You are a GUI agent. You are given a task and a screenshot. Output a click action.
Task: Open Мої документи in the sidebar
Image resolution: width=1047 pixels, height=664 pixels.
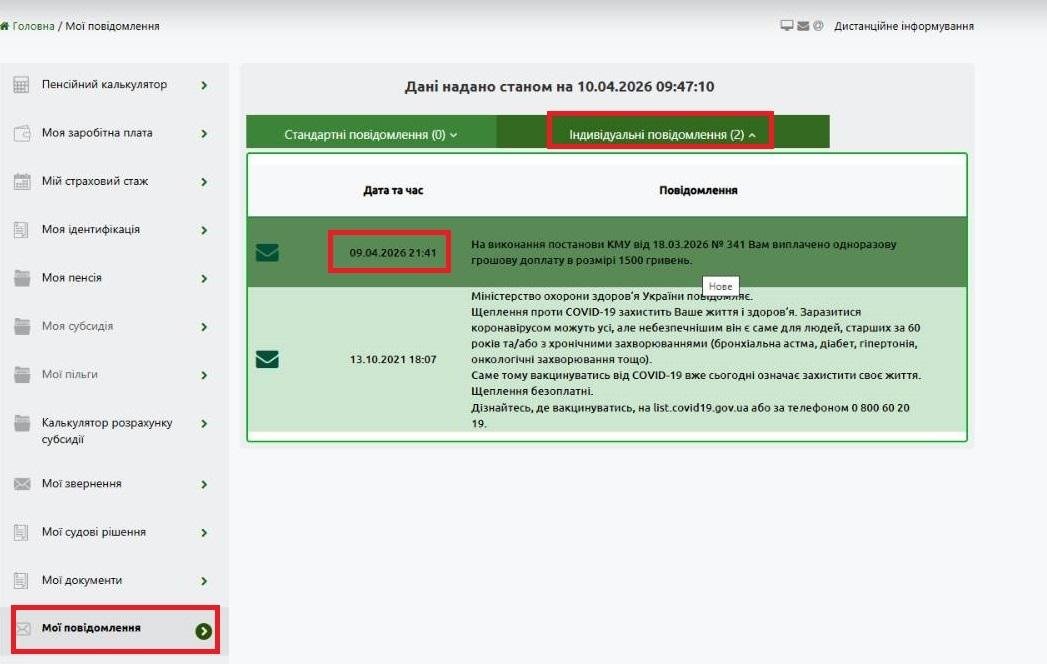coord(82,580)
